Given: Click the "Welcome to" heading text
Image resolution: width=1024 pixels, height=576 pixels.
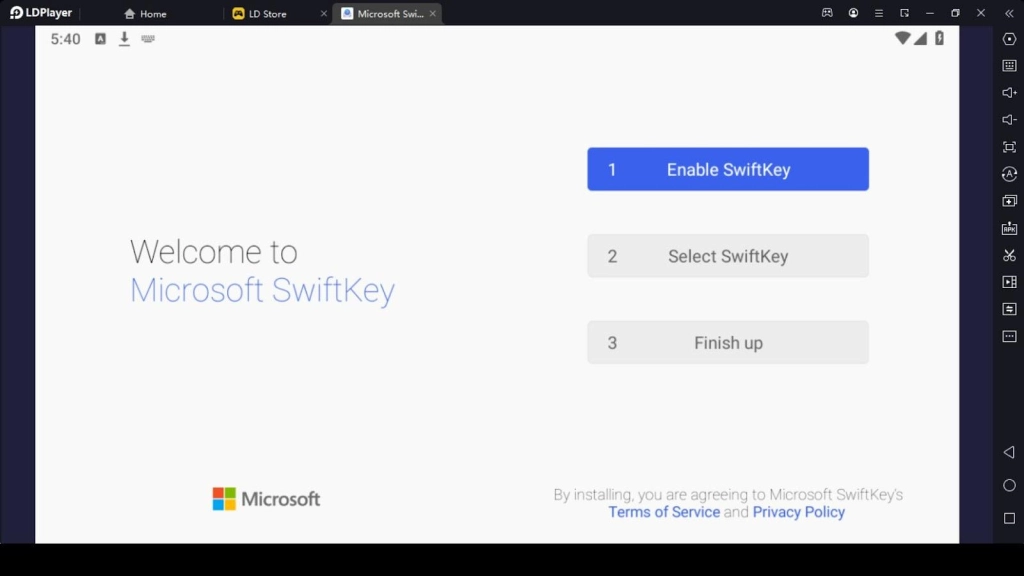Looking at the screenshot, I should [x=214, y=252].
